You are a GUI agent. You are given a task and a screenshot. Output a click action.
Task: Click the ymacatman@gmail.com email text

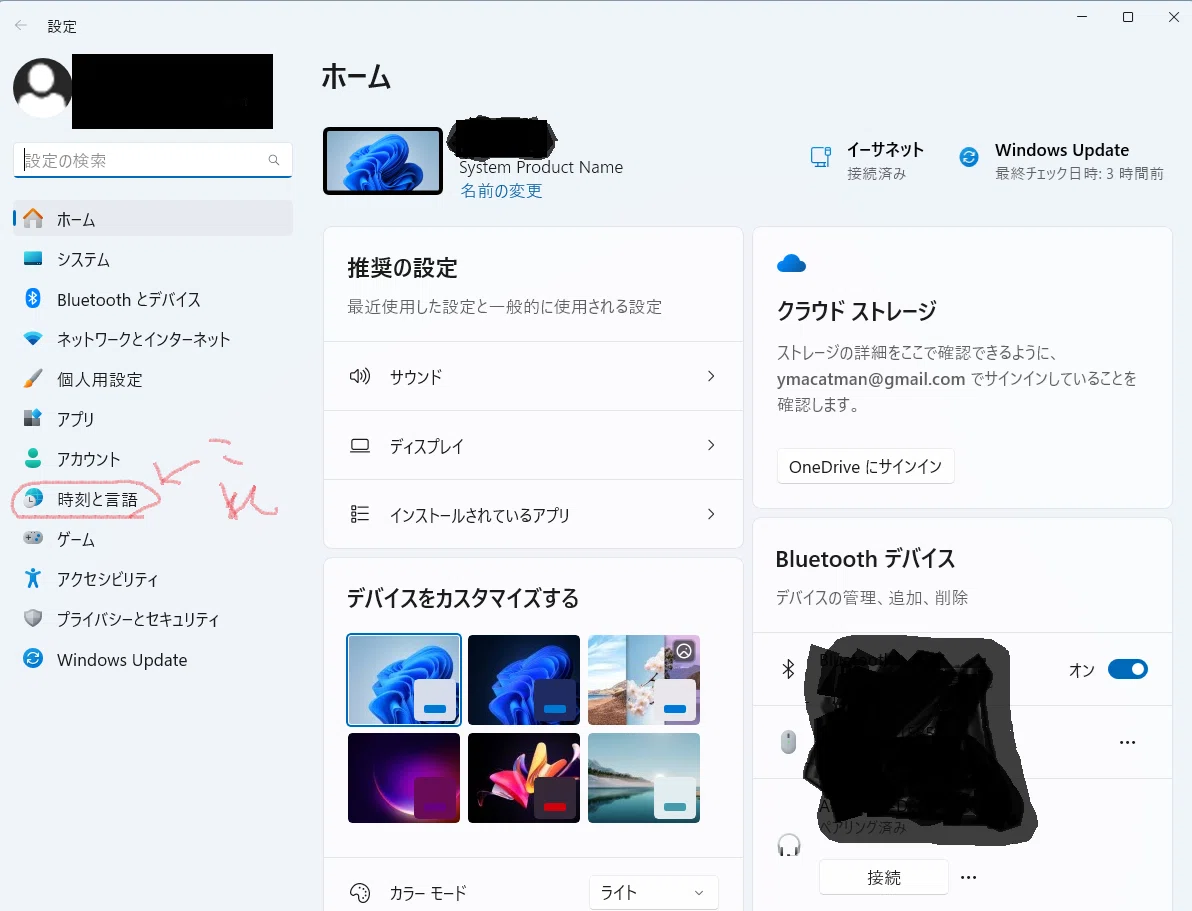[x=870, y=379]
